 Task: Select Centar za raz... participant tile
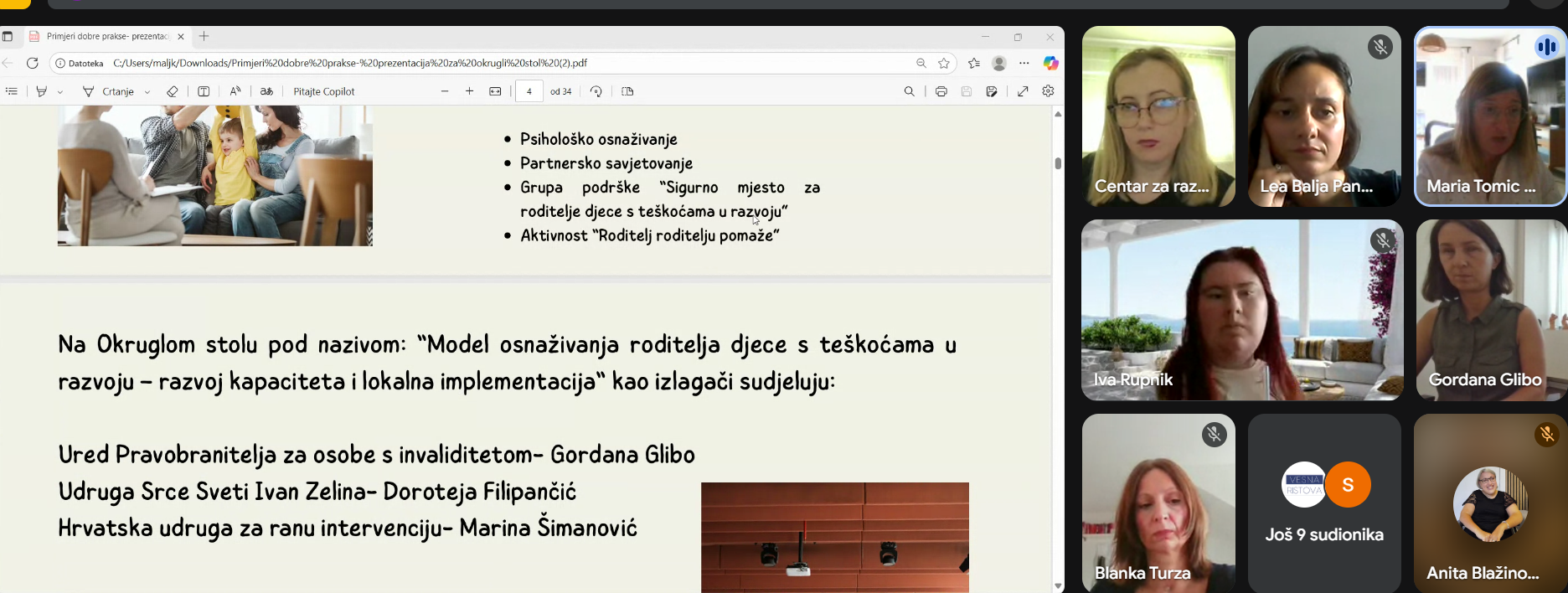[x=1158, y=116]
